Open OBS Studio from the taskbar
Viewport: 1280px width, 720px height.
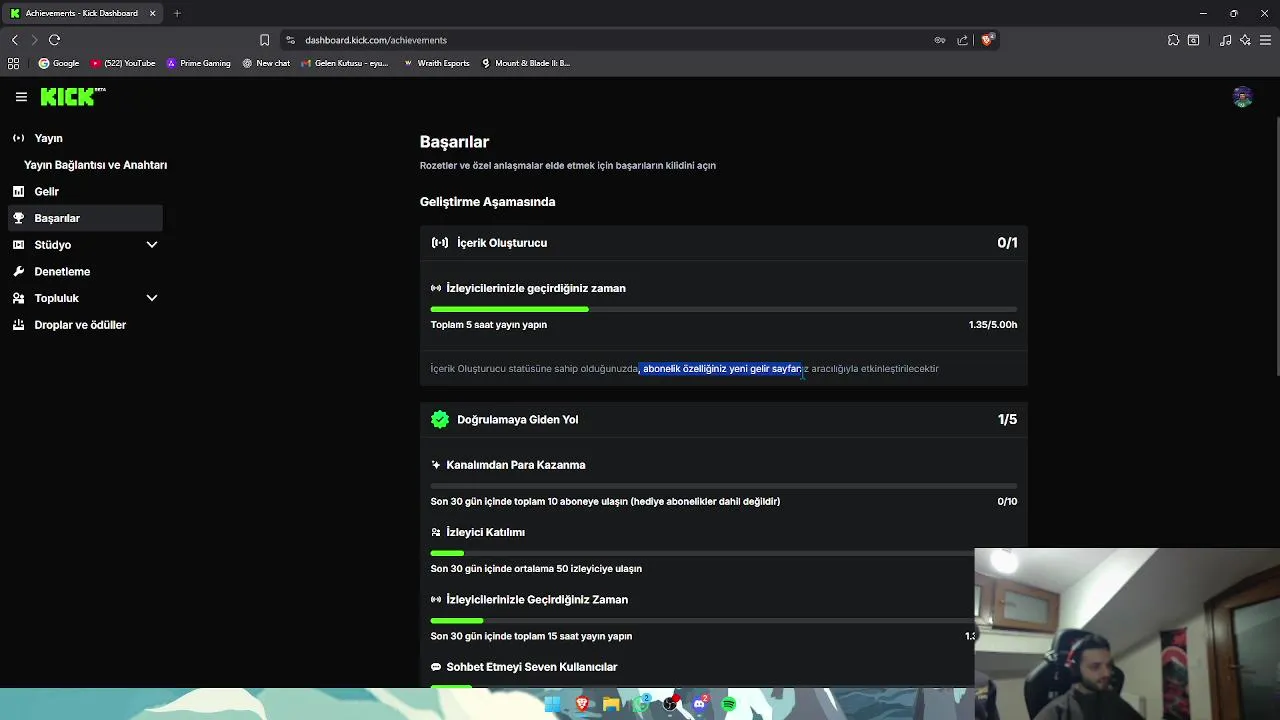pos(670,704)
